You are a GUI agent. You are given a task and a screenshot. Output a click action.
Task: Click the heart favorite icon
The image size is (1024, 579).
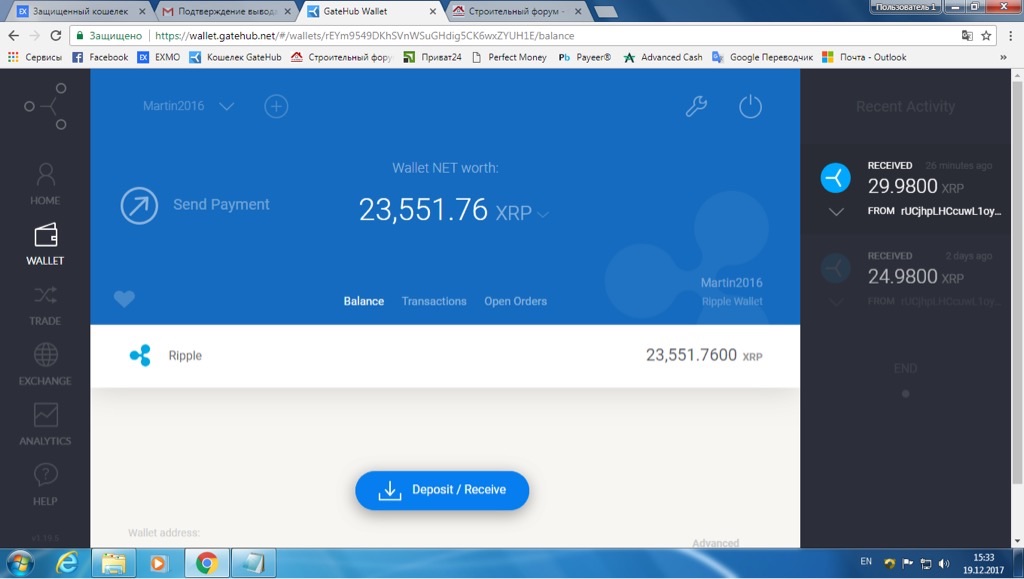tap(124, 299)
